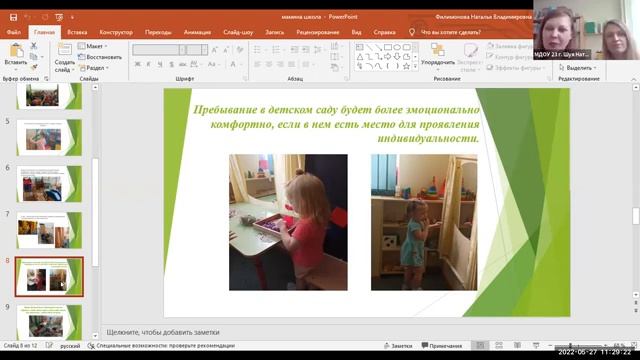The height and width of the screenshot is (360, 640).
Task: Start slideshow from beginning in quick access toolbar
Action: (59, 17)
